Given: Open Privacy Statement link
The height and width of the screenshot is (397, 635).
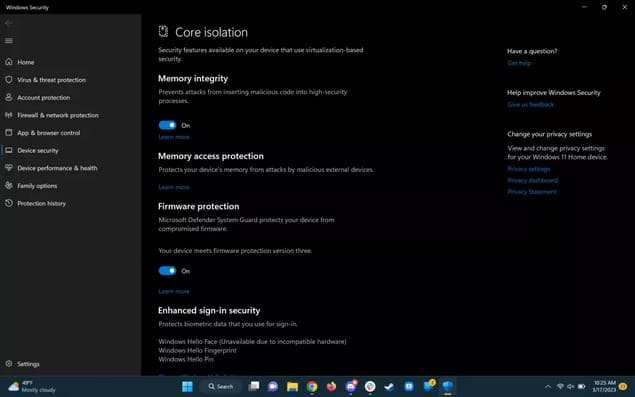Looking at the screenshot, I should (x=532, y=192).
